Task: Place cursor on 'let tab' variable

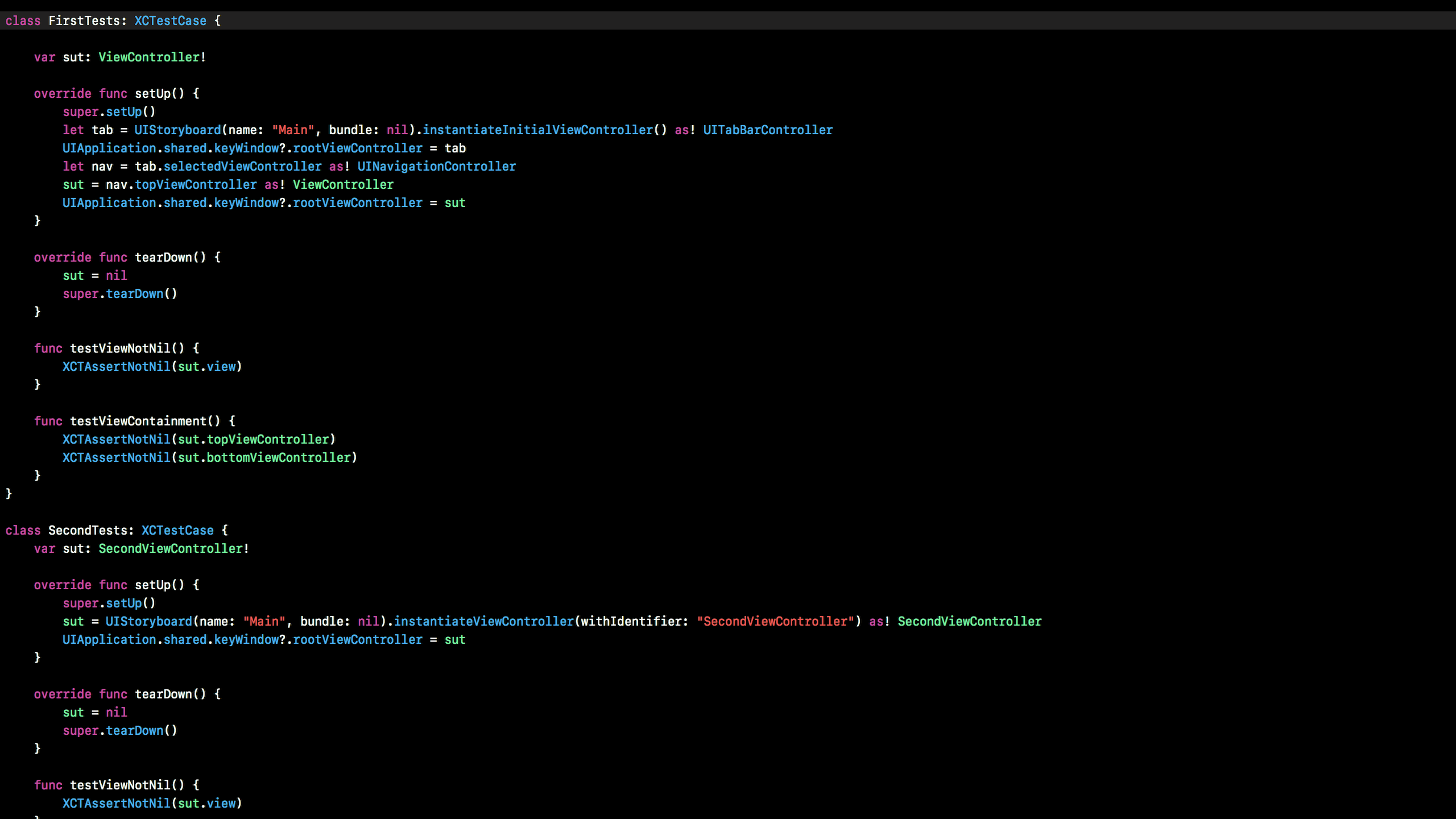Action: point(102,130)
